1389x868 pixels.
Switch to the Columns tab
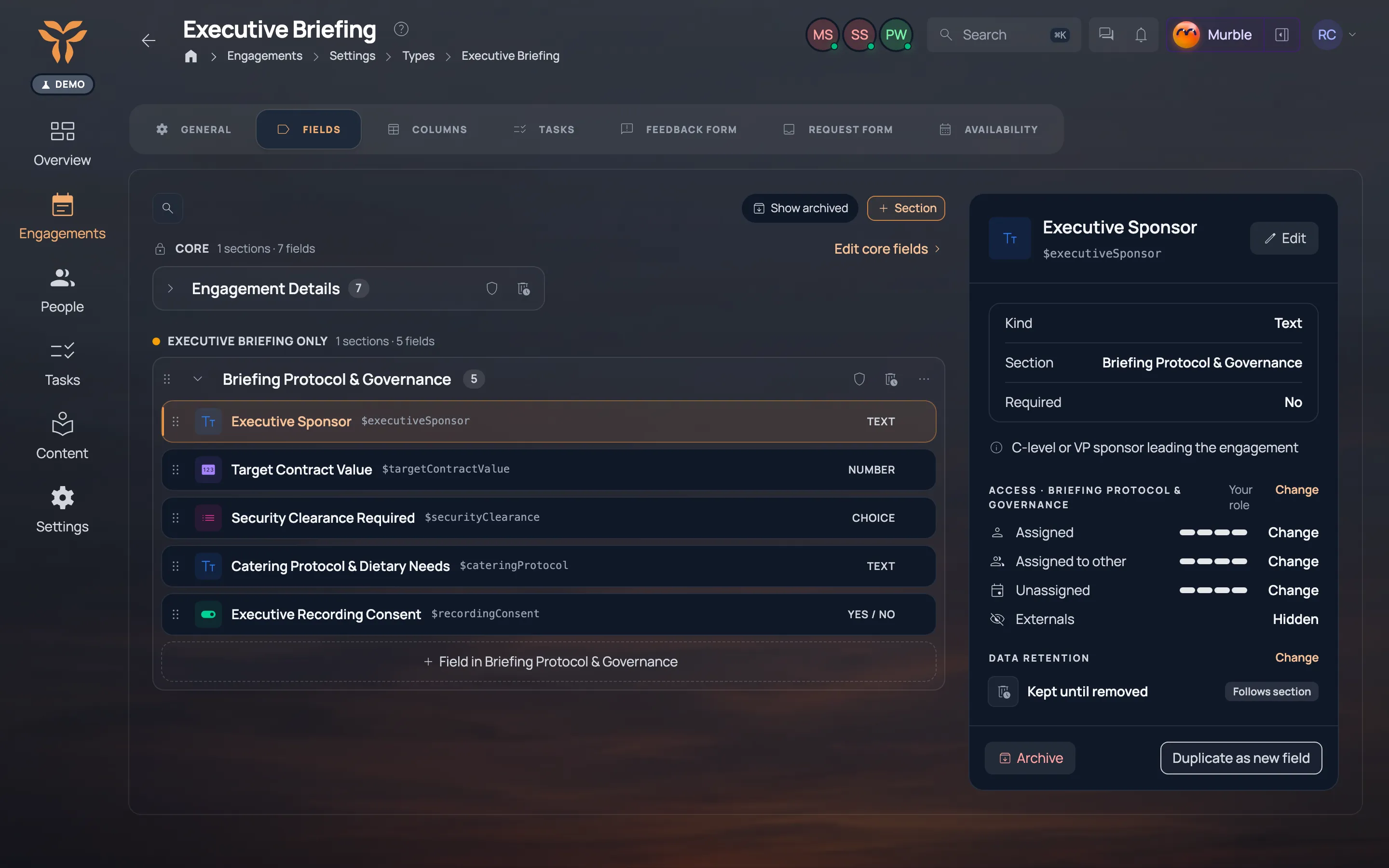428,129
